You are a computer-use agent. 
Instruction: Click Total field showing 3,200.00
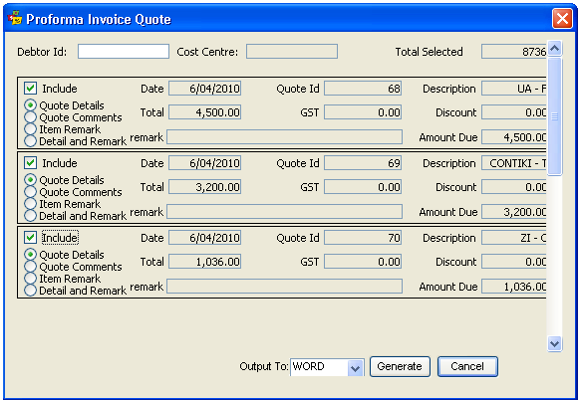205,187
